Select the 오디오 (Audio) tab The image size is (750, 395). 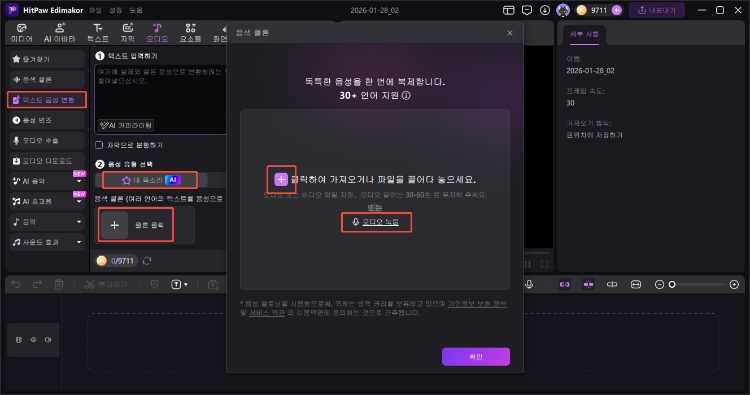(157, 33)
